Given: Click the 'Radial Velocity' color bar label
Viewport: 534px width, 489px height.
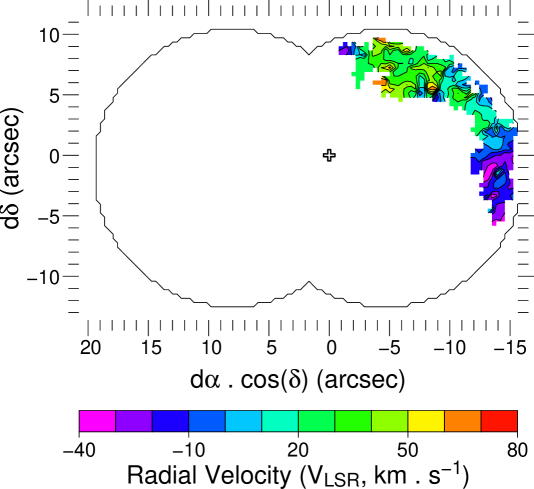Looking at the screenshot, I should point(298,475).
